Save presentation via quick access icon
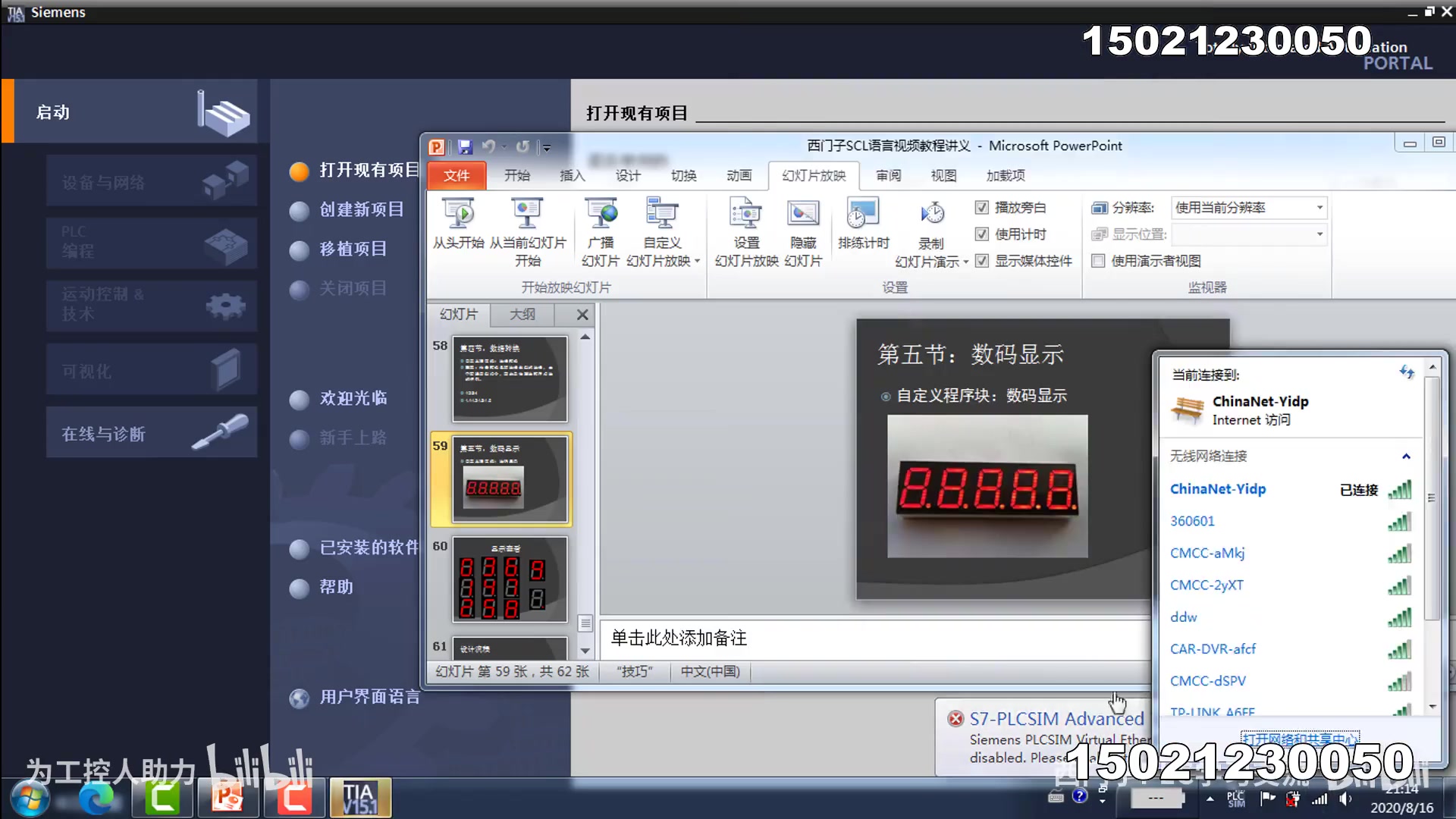Viewport: 1456px width, 819px height. [465, 146]
